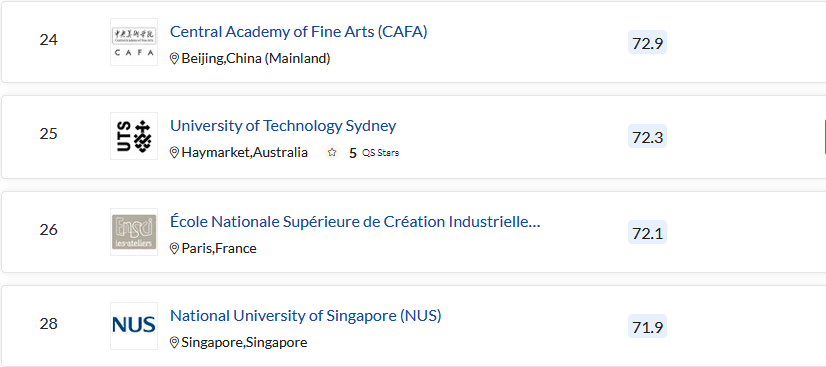Image resolution: width=826 pixels, height=367 pixels.
Task: Click the 72.3 score badge
Action: (x=647, y=136)
